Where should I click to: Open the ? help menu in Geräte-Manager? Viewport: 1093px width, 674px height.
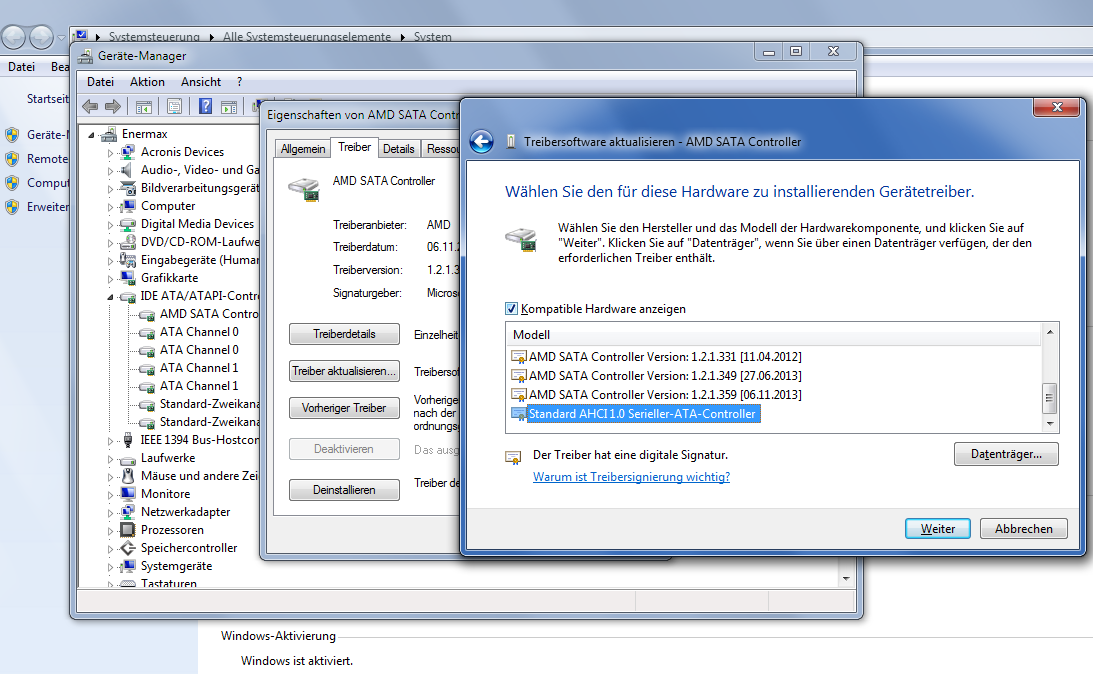[x=240, y=82]
